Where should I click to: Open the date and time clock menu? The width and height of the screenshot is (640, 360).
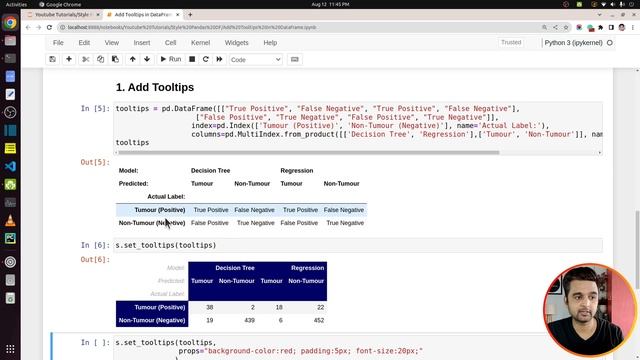pyautogui.click(x=330, y=4)
